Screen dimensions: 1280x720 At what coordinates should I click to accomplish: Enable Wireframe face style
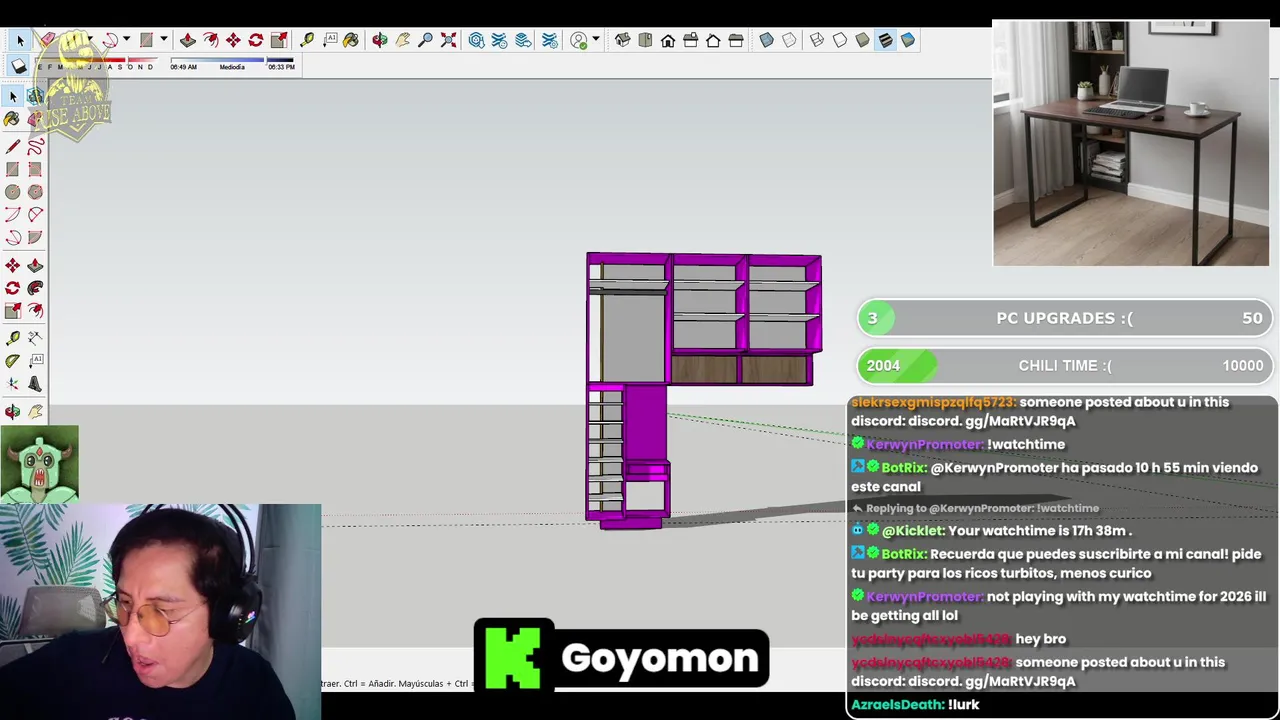(x=817, y=40)
